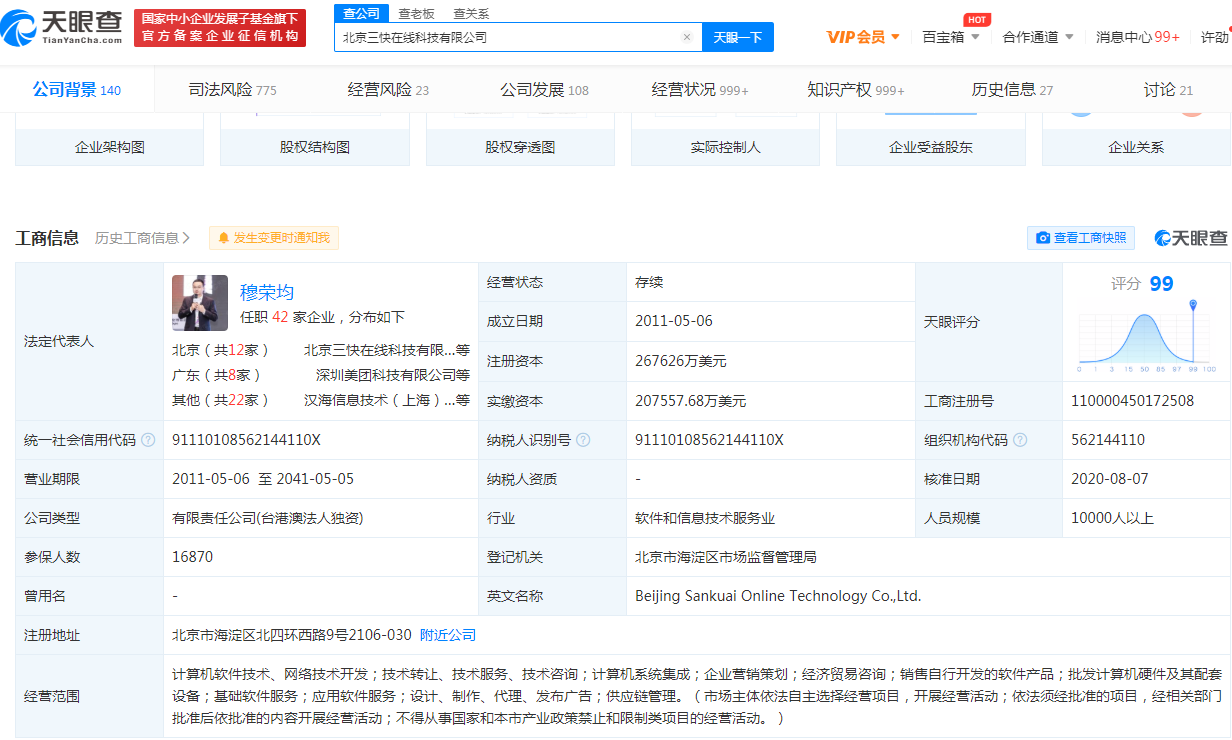The width and height of the screenshot is (1232, 740).
Task: Open 汉海信息技术（上海）...等 link
Action: (387, 400)
